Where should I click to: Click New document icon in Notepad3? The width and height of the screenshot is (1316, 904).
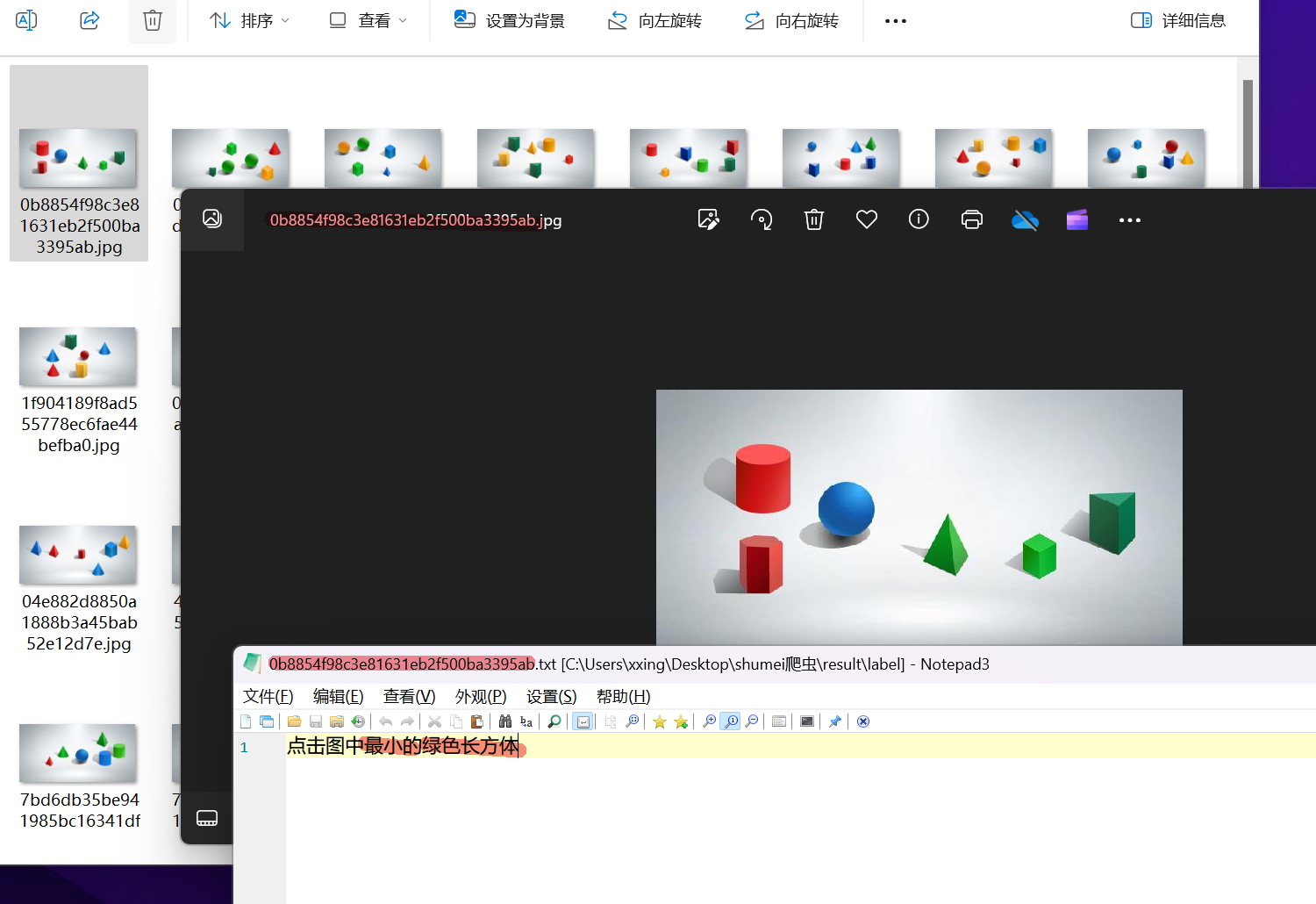point(246,721)
